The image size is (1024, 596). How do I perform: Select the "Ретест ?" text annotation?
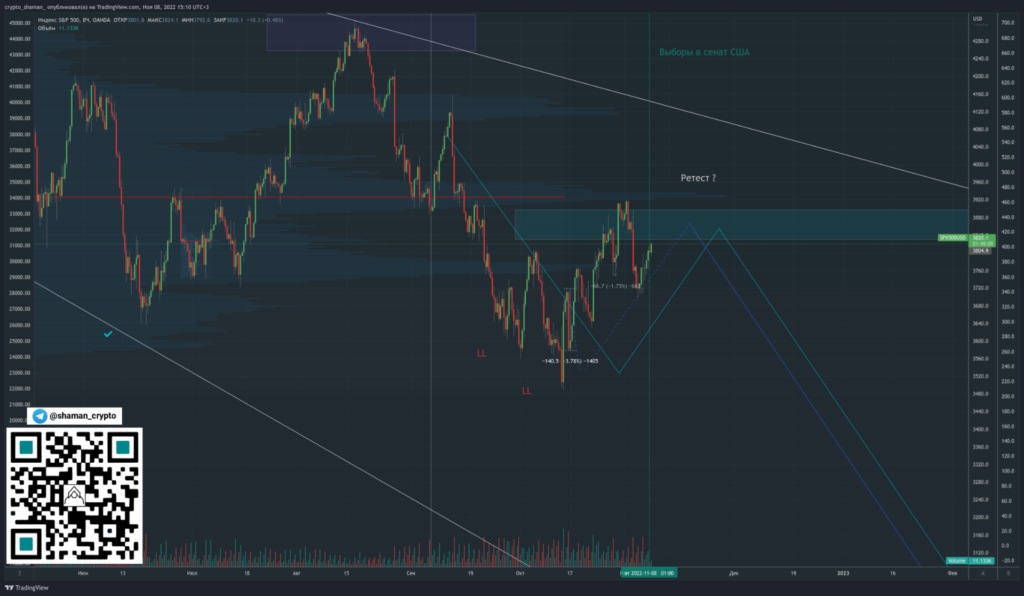coord(697,177)
